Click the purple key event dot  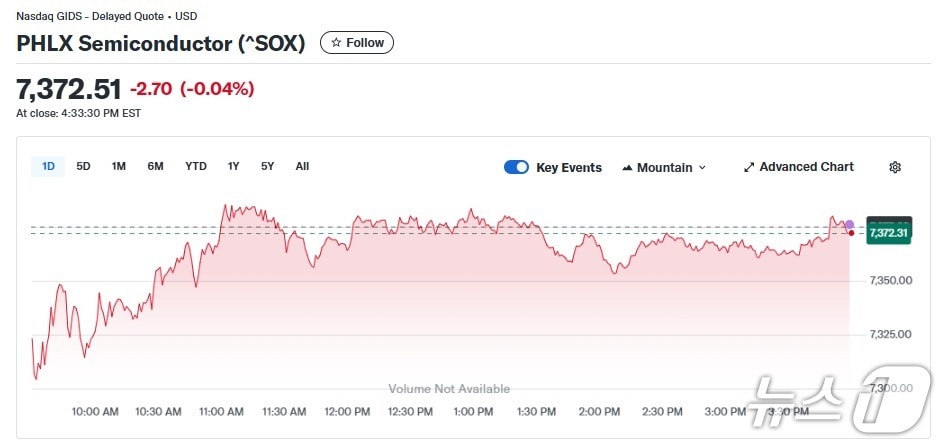pos(849,224)
